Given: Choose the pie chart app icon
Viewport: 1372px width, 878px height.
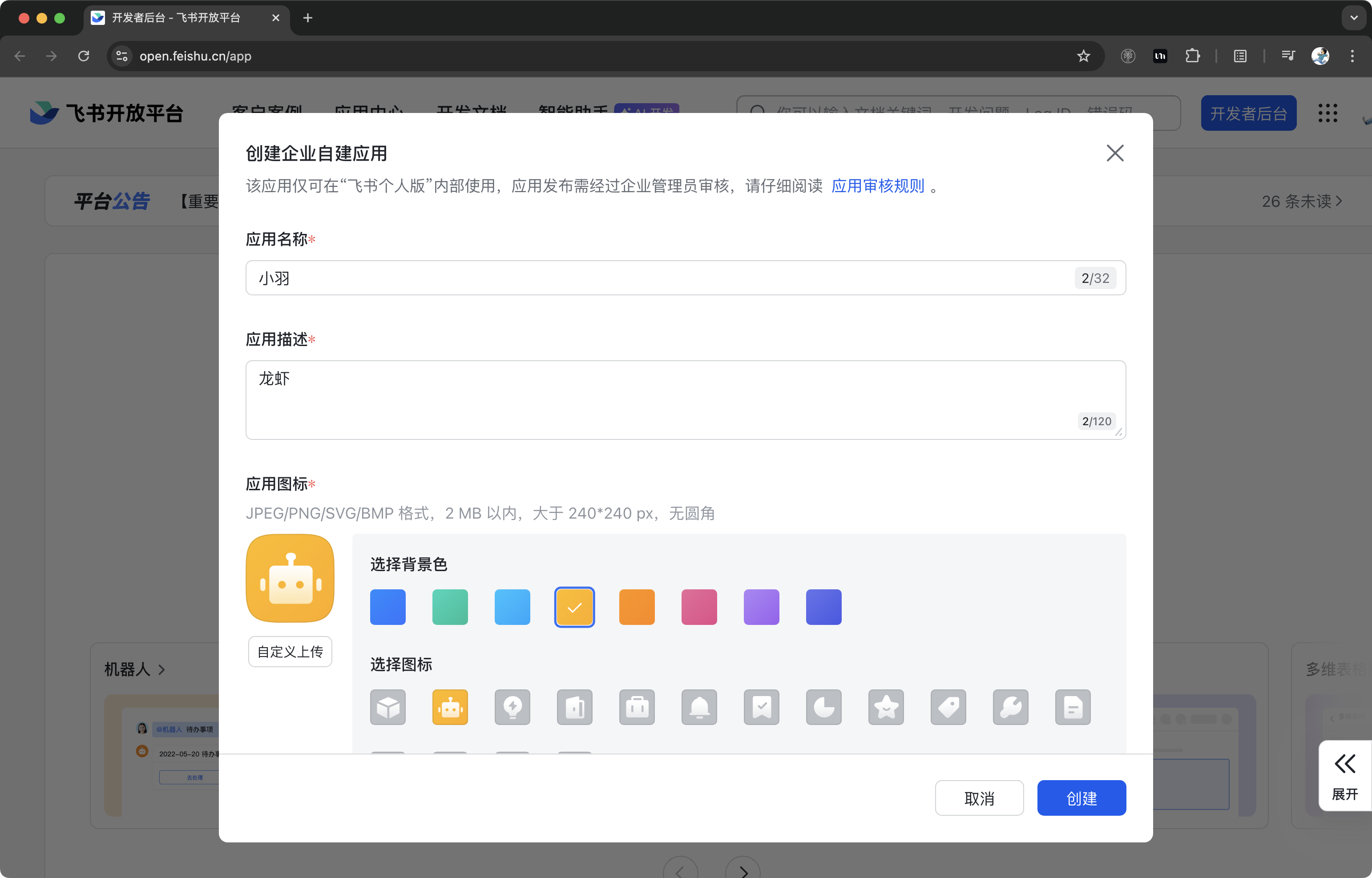Looking at the screenshot, I should [x=823, y=707].
